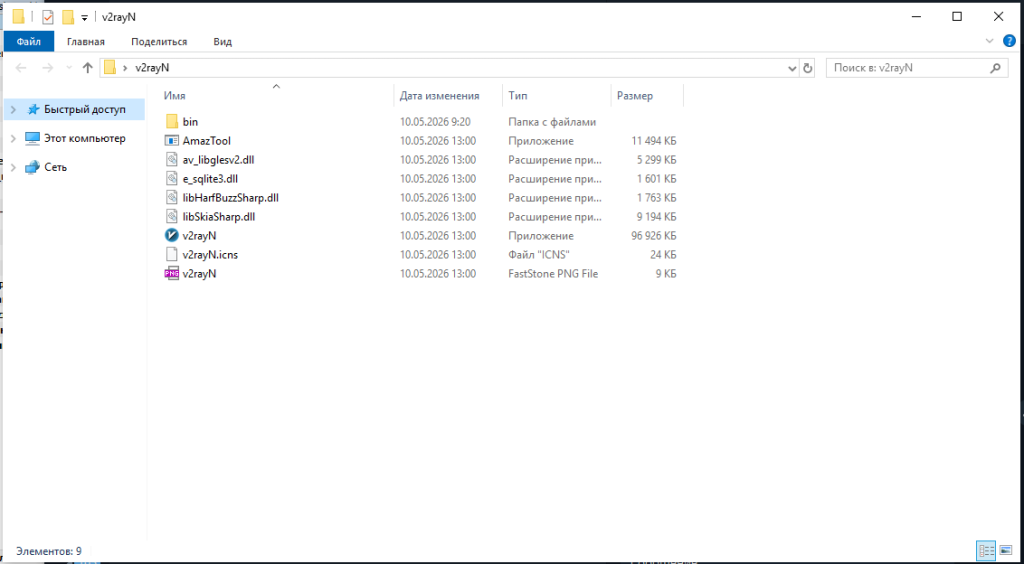Select the v2rayN PNG file icon

172,274
